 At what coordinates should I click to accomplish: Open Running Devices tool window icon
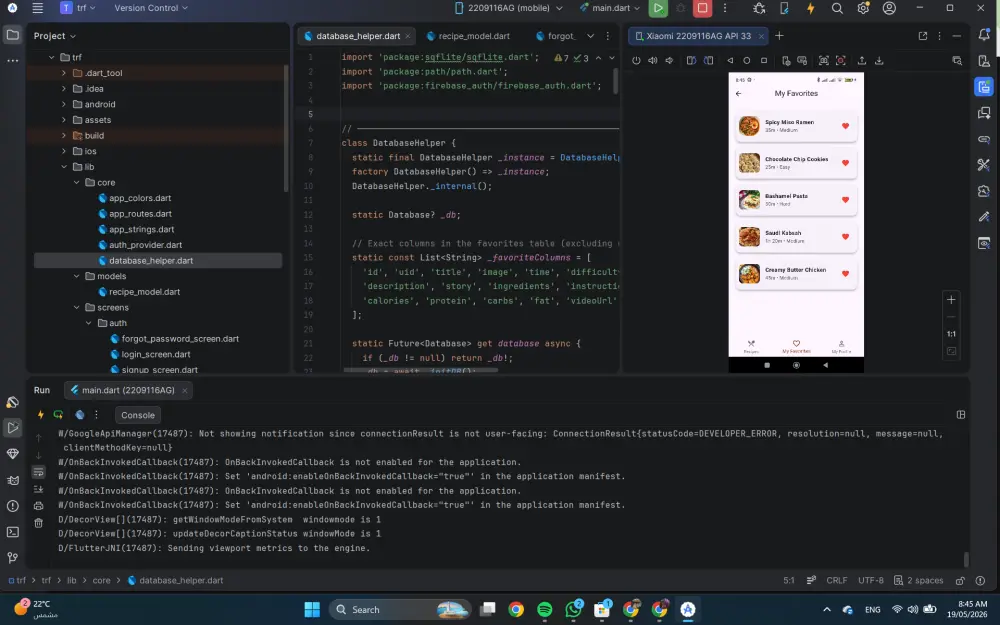983,87
